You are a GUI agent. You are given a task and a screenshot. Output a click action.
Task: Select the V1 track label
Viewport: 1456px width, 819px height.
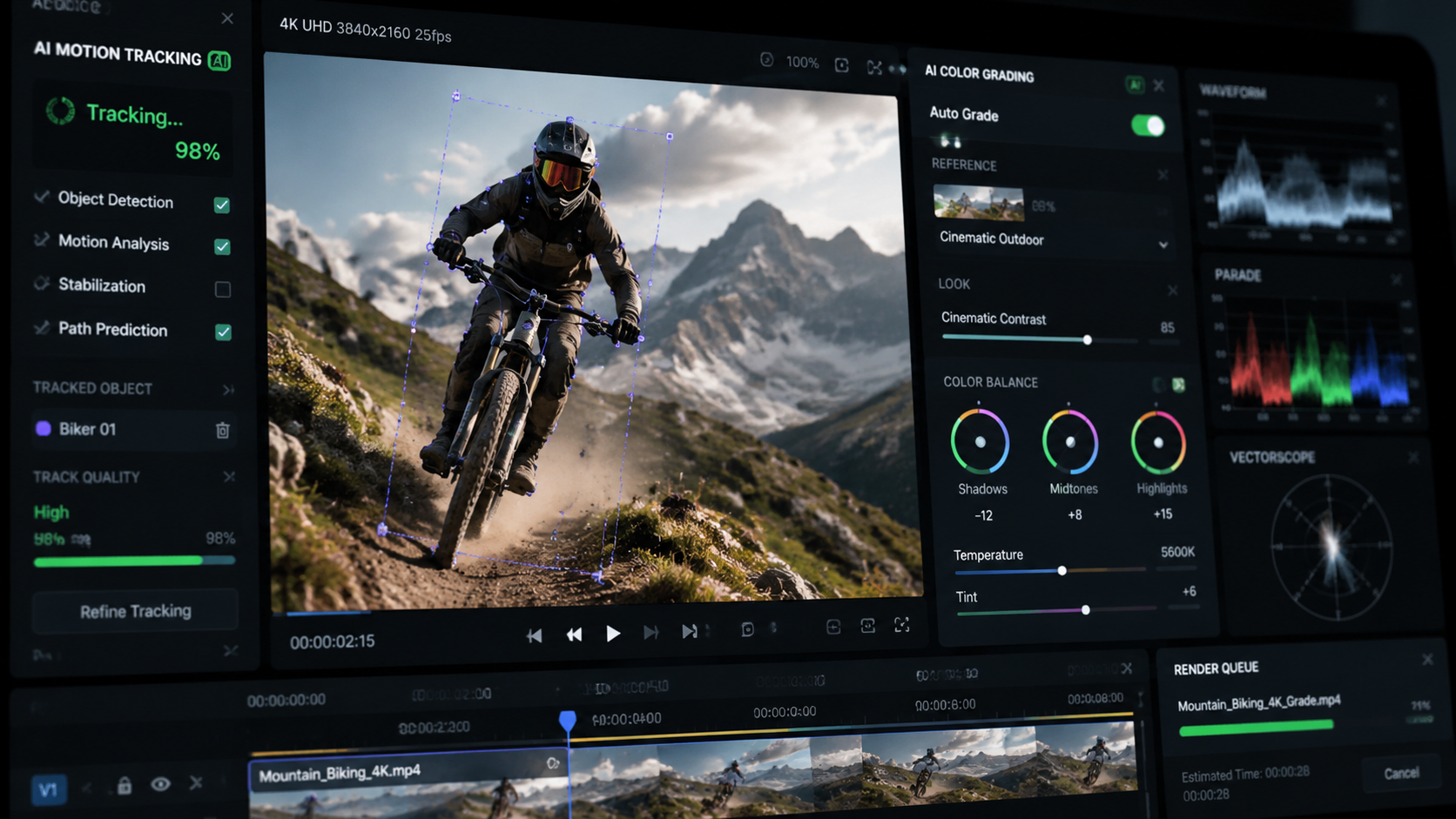(48, 789)
